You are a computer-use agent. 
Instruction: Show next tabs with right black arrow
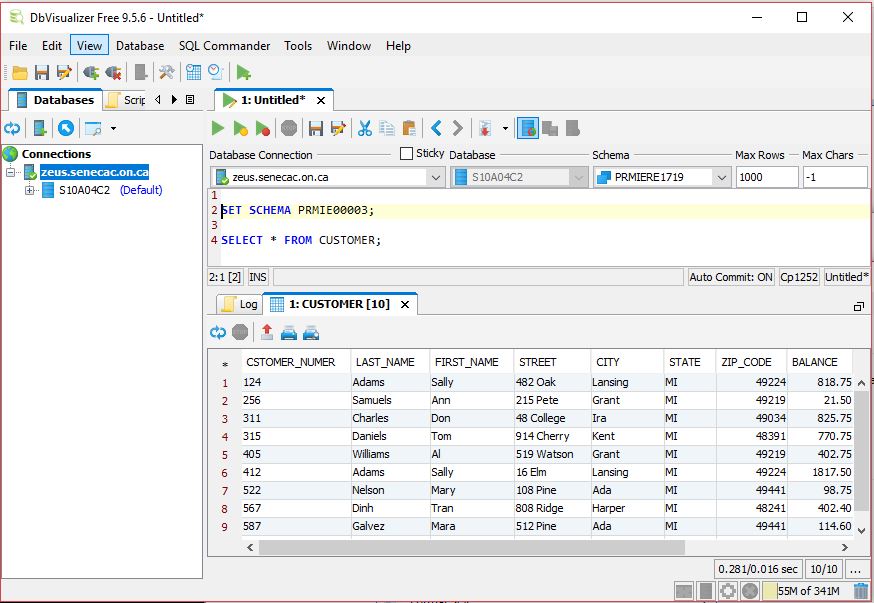click(174, 100)
